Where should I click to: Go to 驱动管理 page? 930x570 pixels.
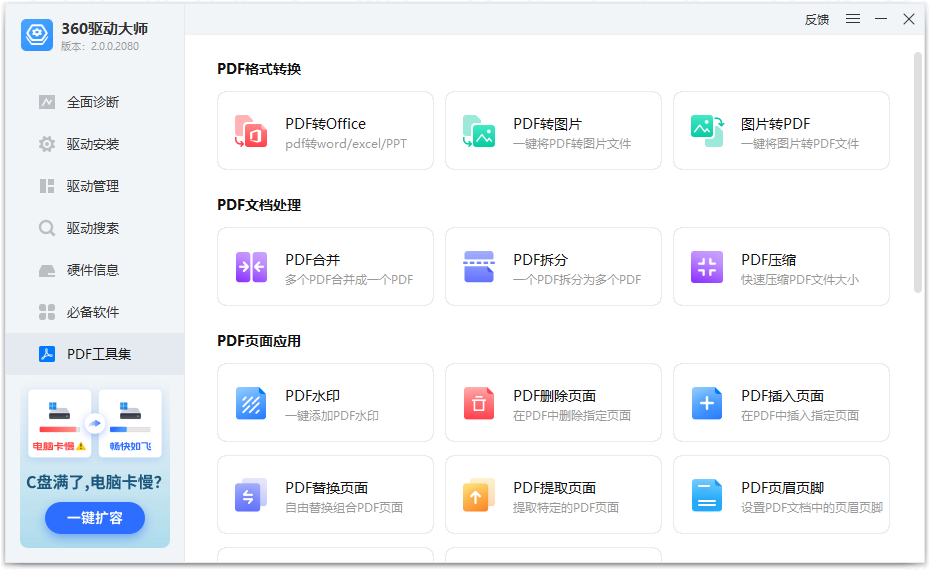click(x=95, y=186)
